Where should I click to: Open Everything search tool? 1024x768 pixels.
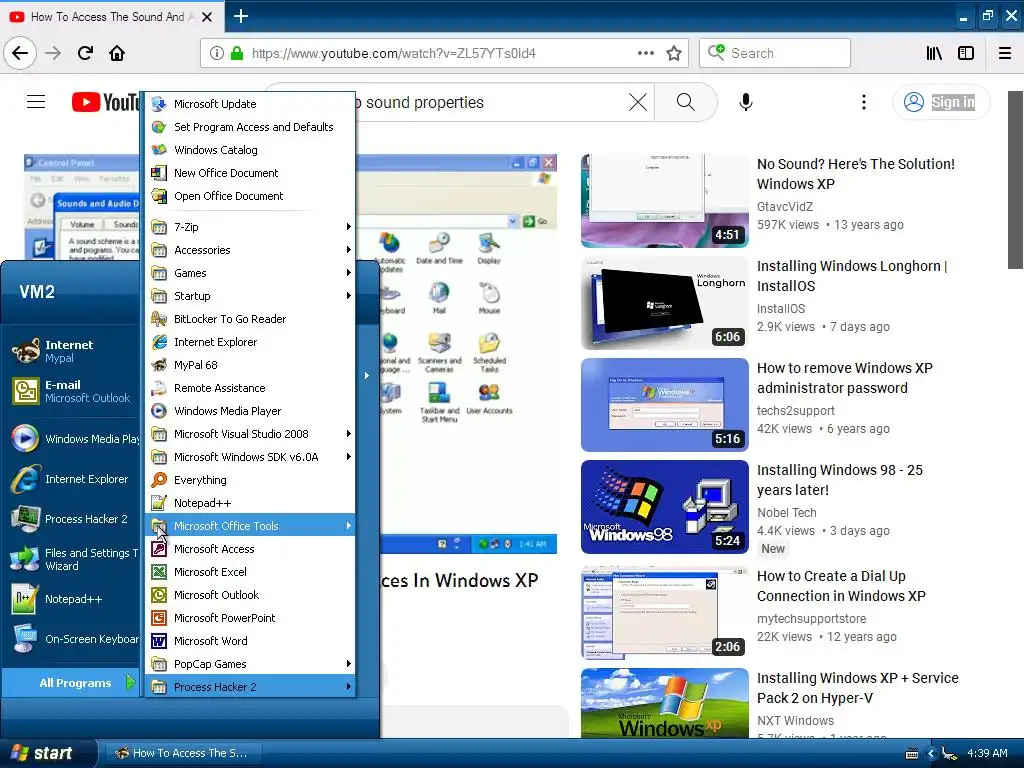click(250, 479)
